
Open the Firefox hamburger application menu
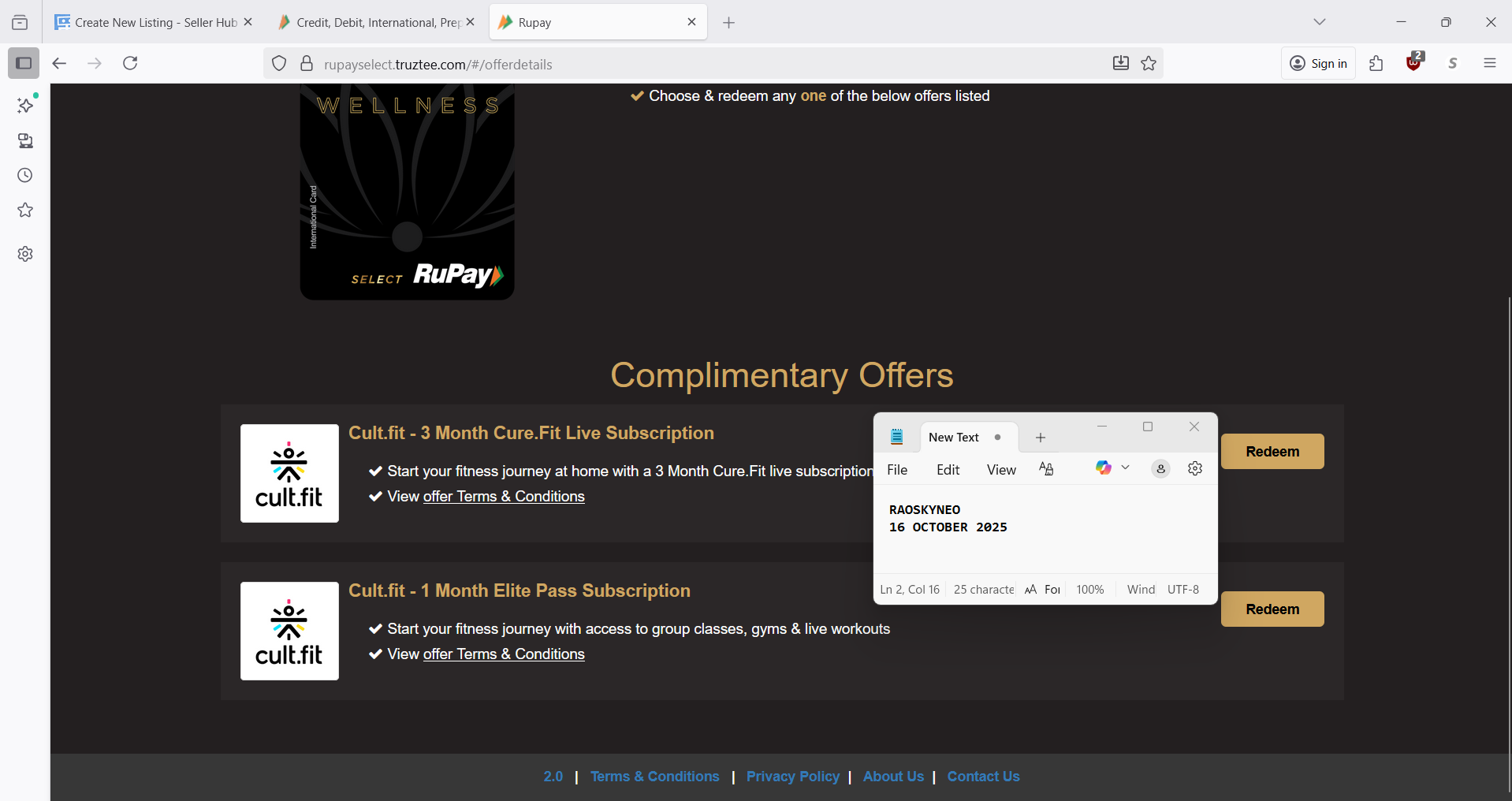click(x=1489, y=63)
